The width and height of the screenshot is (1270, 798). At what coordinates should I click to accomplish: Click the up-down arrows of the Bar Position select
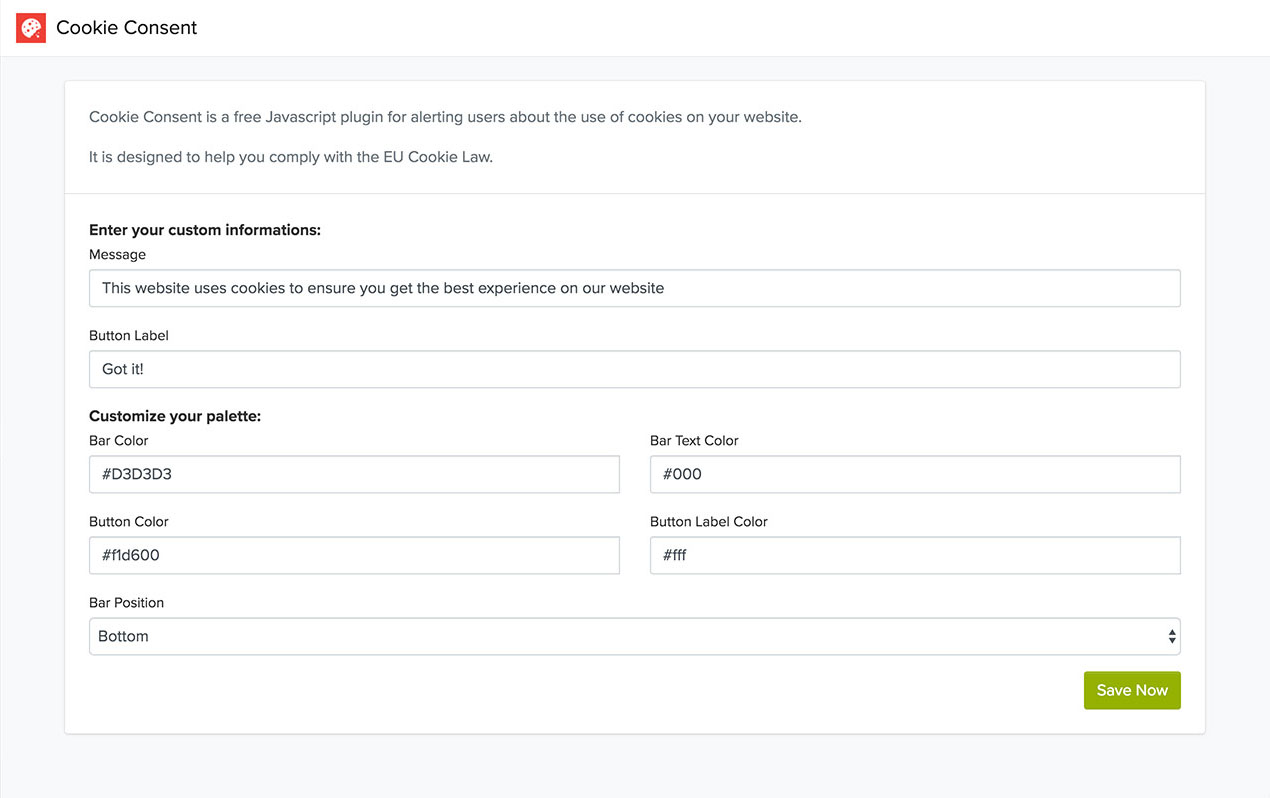(1171, 636)
